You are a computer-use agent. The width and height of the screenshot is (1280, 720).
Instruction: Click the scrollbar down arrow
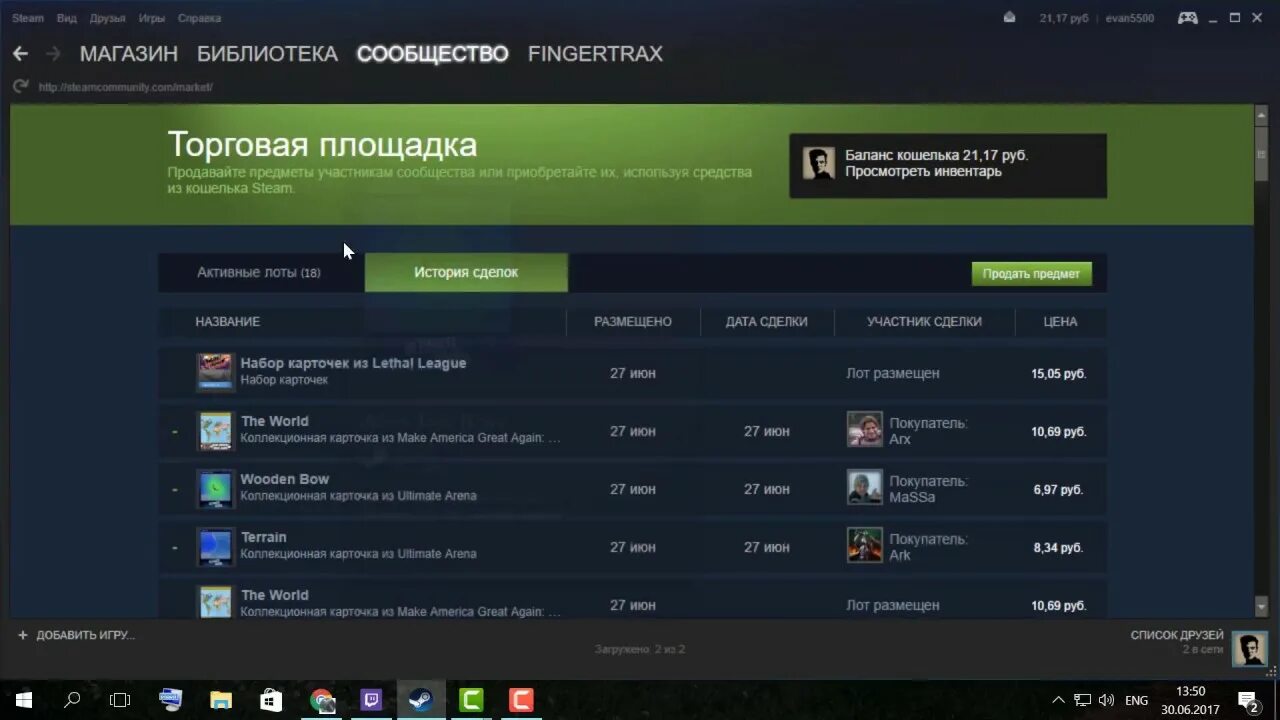[x=1261, y=607]
